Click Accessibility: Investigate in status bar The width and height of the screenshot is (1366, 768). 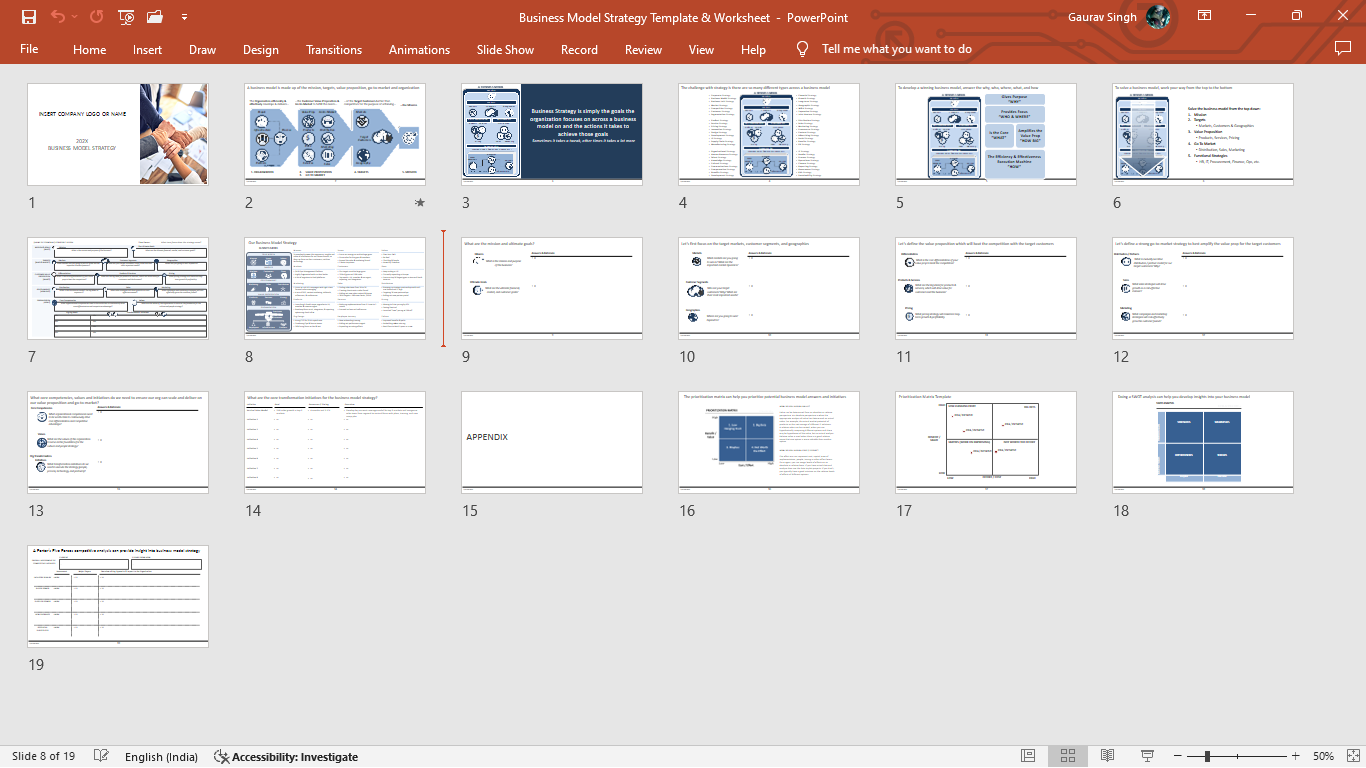pos(286,757)
